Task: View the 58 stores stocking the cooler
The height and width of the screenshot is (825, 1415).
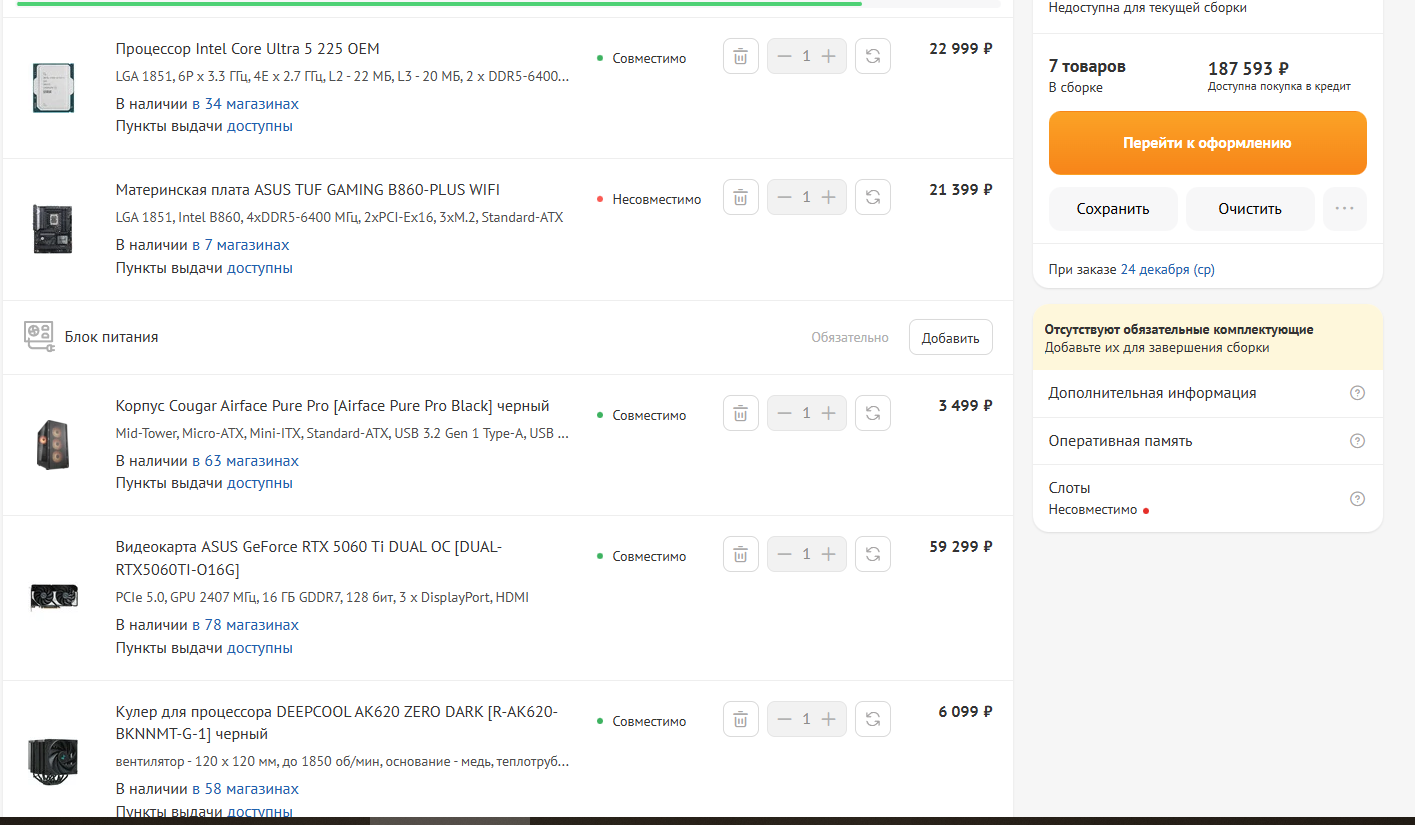Action: [x=245, y=789]
